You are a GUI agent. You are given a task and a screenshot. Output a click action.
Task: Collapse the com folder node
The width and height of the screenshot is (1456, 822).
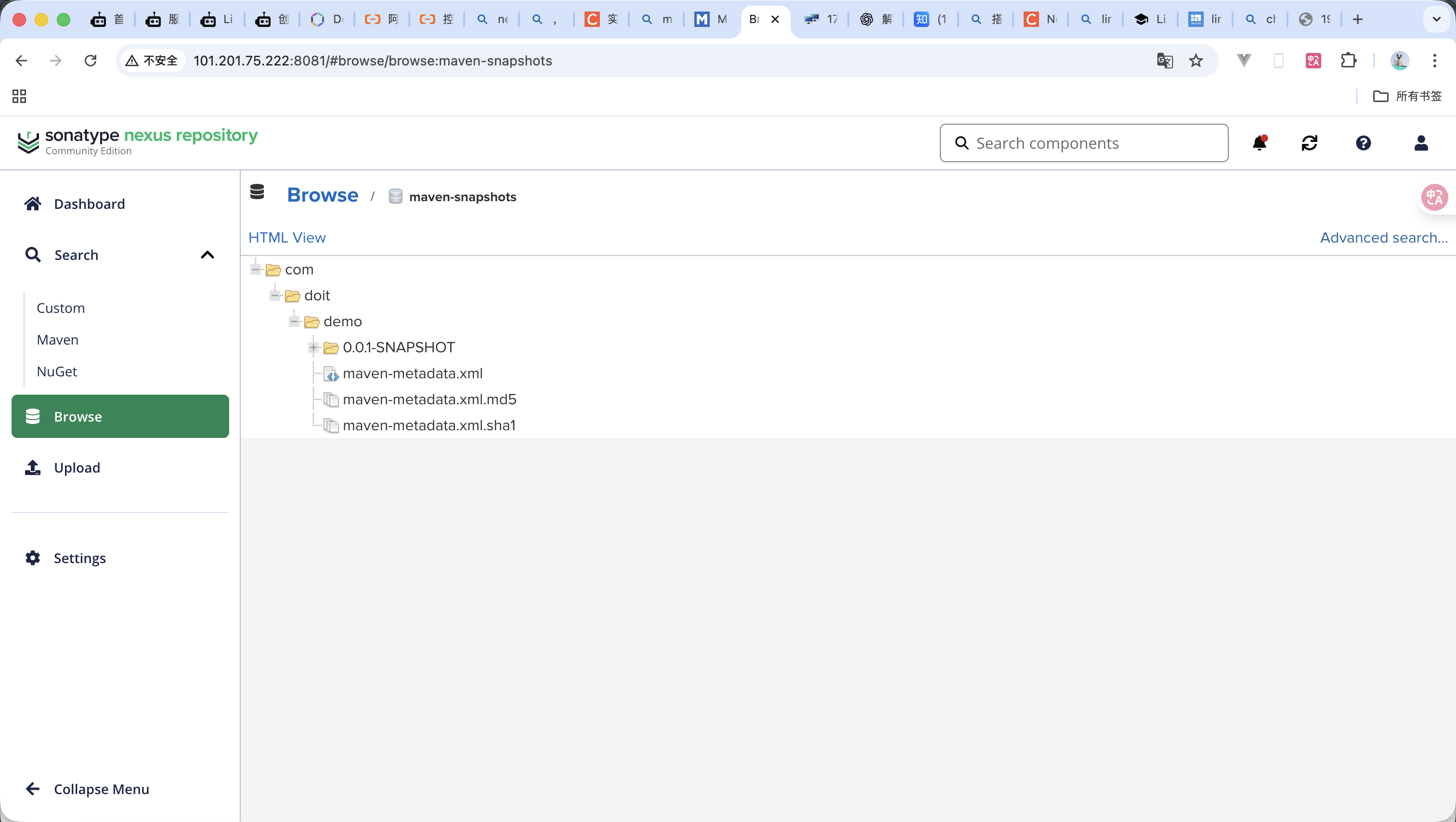click(256, 270)
